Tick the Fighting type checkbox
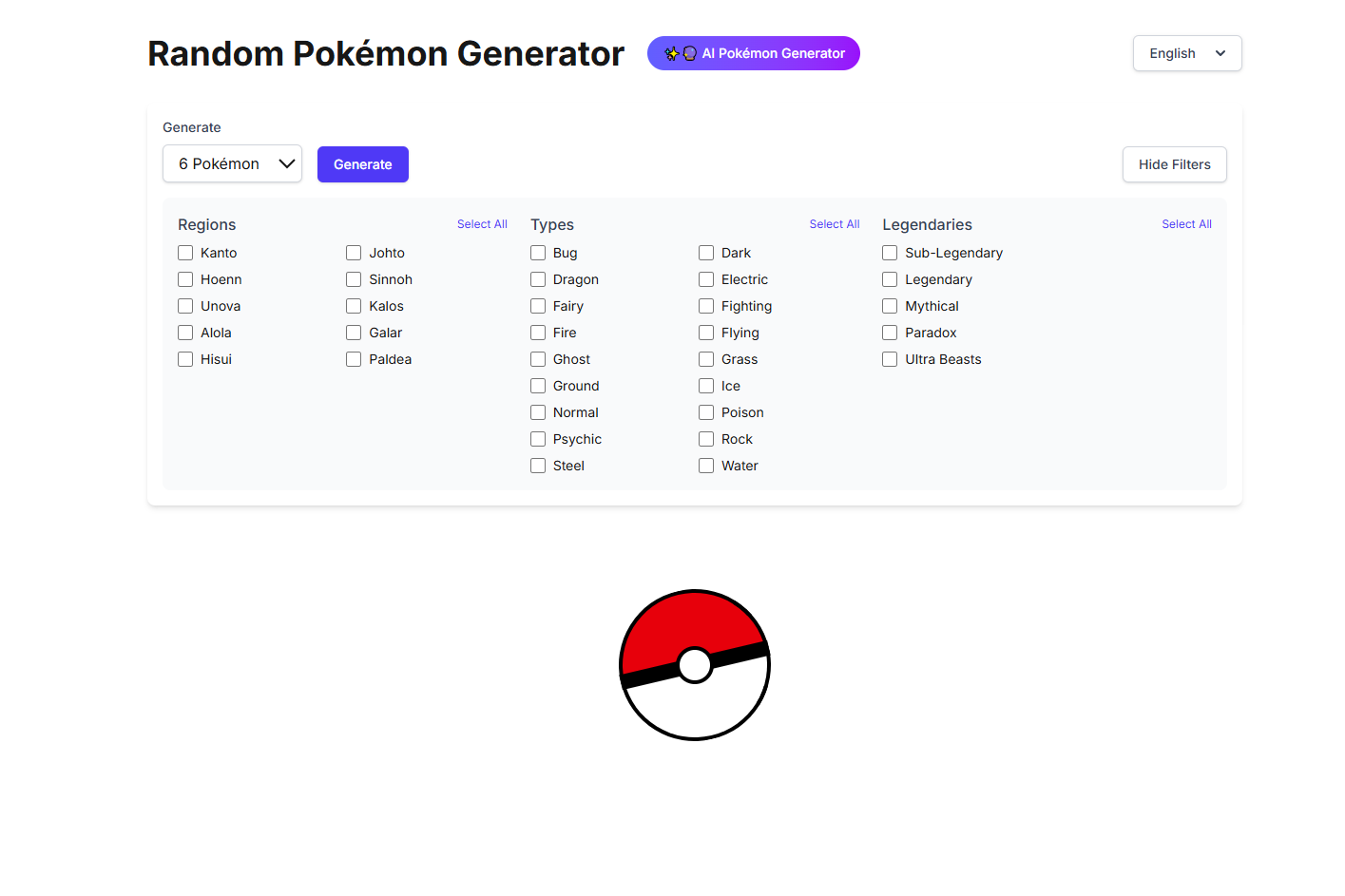The height and width of the screenshot is (896, 1345). click(706, 306)
